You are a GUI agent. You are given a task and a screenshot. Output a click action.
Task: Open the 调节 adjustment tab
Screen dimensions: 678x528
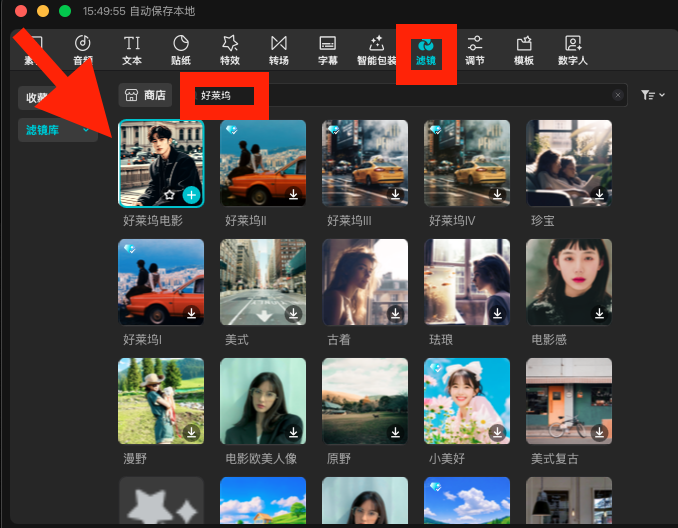tap(474, 50)
